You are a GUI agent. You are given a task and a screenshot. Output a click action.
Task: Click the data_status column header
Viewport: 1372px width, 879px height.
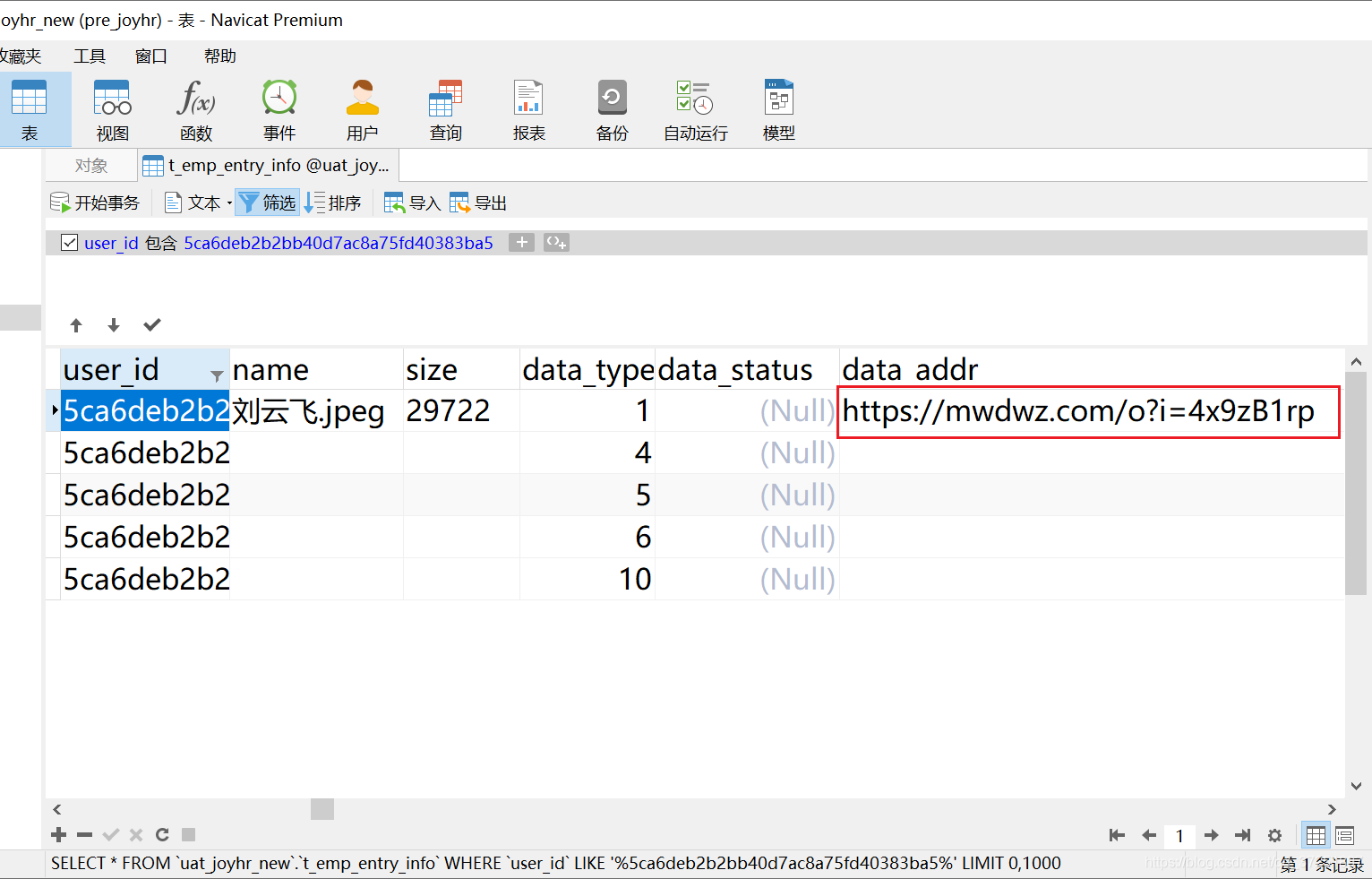click(x=747, y=369)
